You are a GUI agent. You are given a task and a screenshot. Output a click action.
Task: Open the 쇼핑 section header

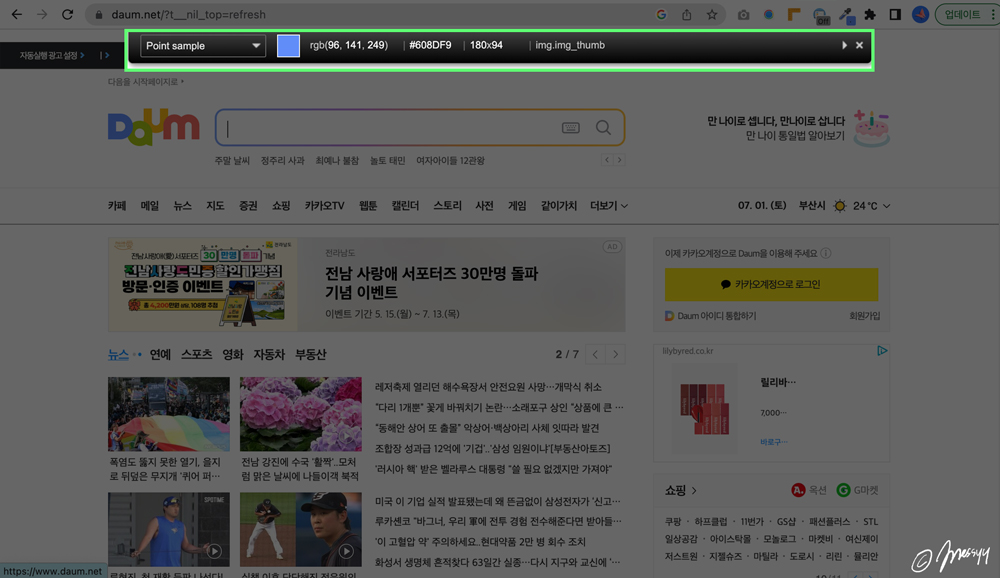coord(680,490)
